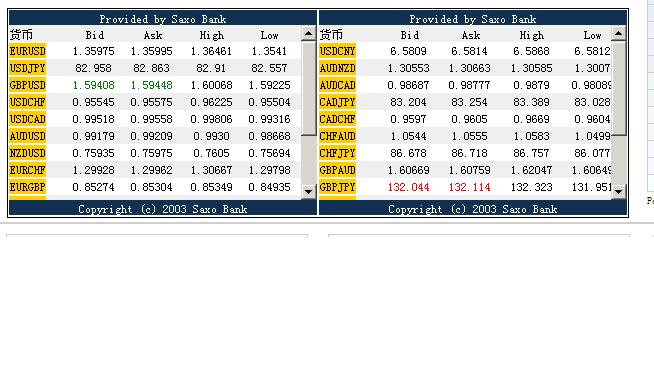
Task: Click the EURCHF ask value 1.29962
Action: (151, 171)
